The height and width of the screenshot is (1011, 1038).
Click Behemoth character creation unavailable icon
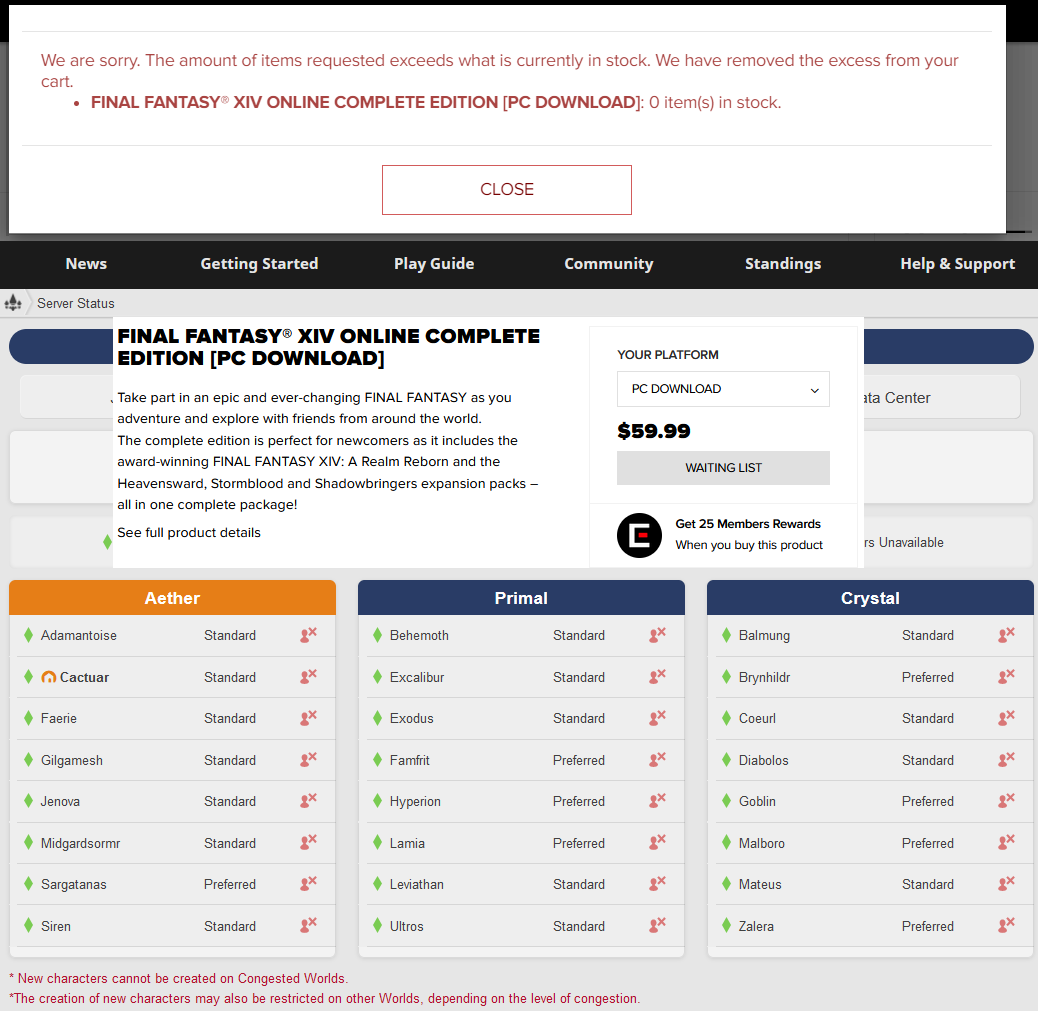tap(657, 635)
